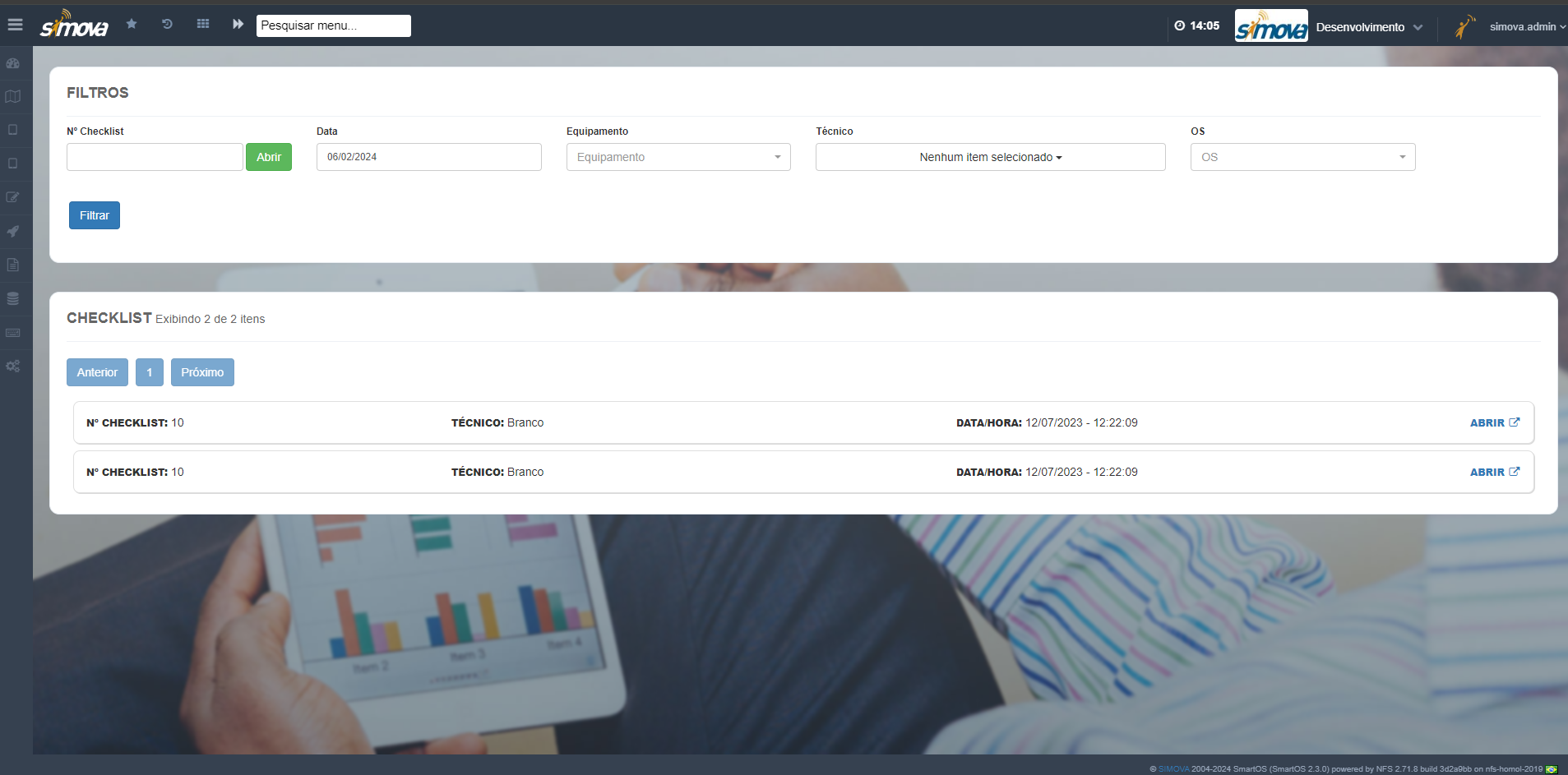Open the dashboard gauge sidebar icon
1568x775 pixels.
[13, 63]
